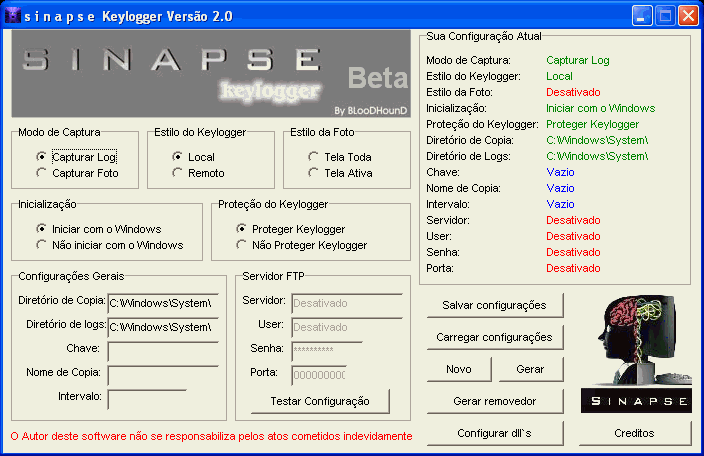This screenshot has width=704, height=456.
Task: Select Tela Ativa radio button
Action: [314, 173]
